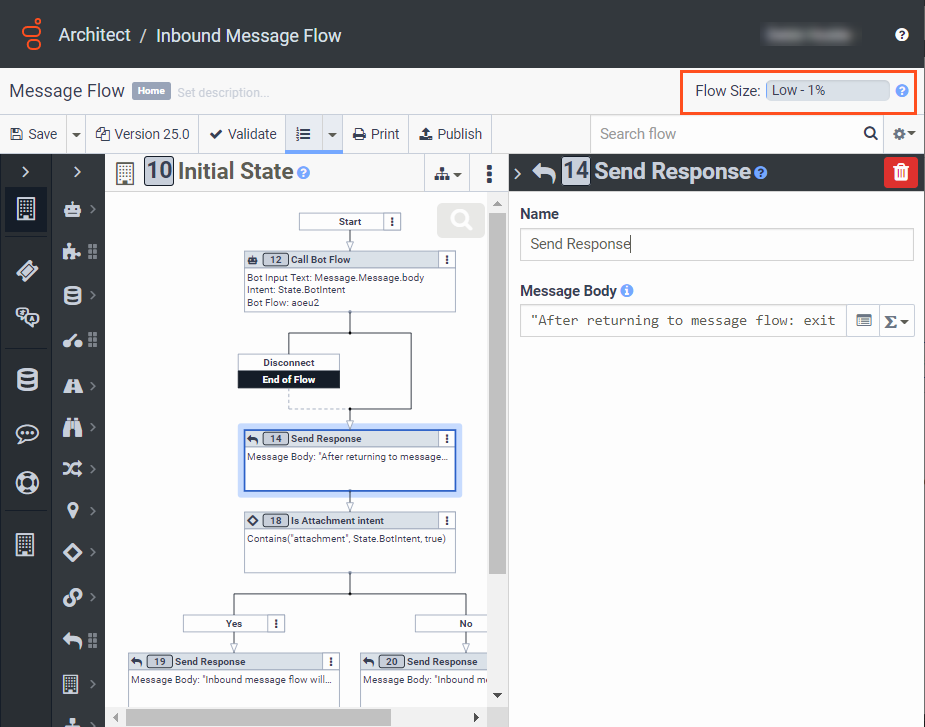
Task: Open the Call Bot Flow action menu
Action: [446, 260]
